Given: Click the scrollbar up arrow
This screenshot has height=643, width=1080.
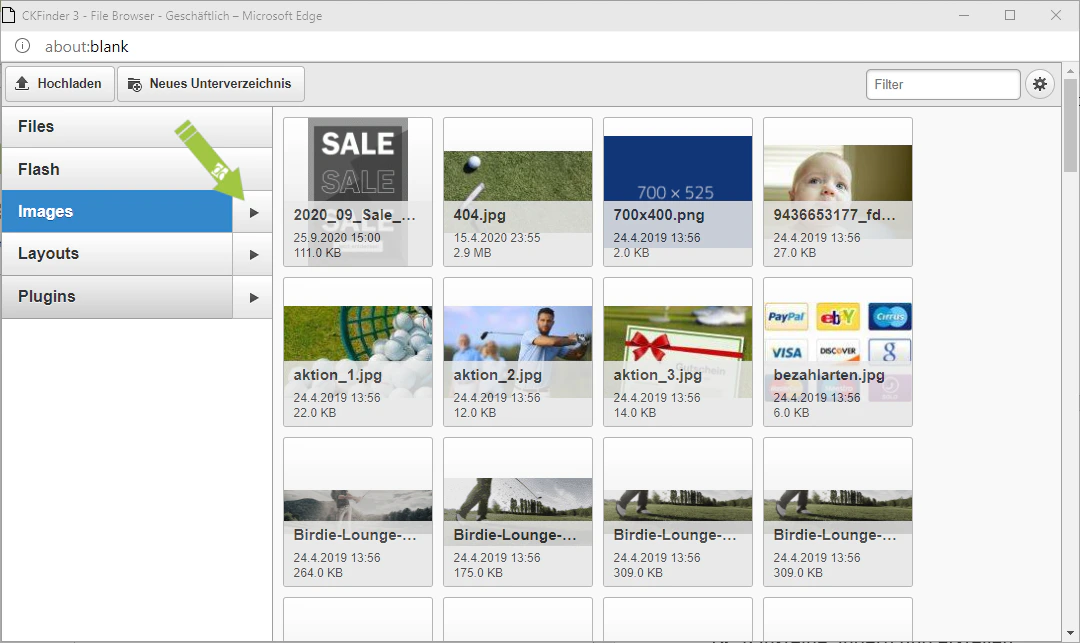Looking at the screenshot, I should tap(1070, 71).
